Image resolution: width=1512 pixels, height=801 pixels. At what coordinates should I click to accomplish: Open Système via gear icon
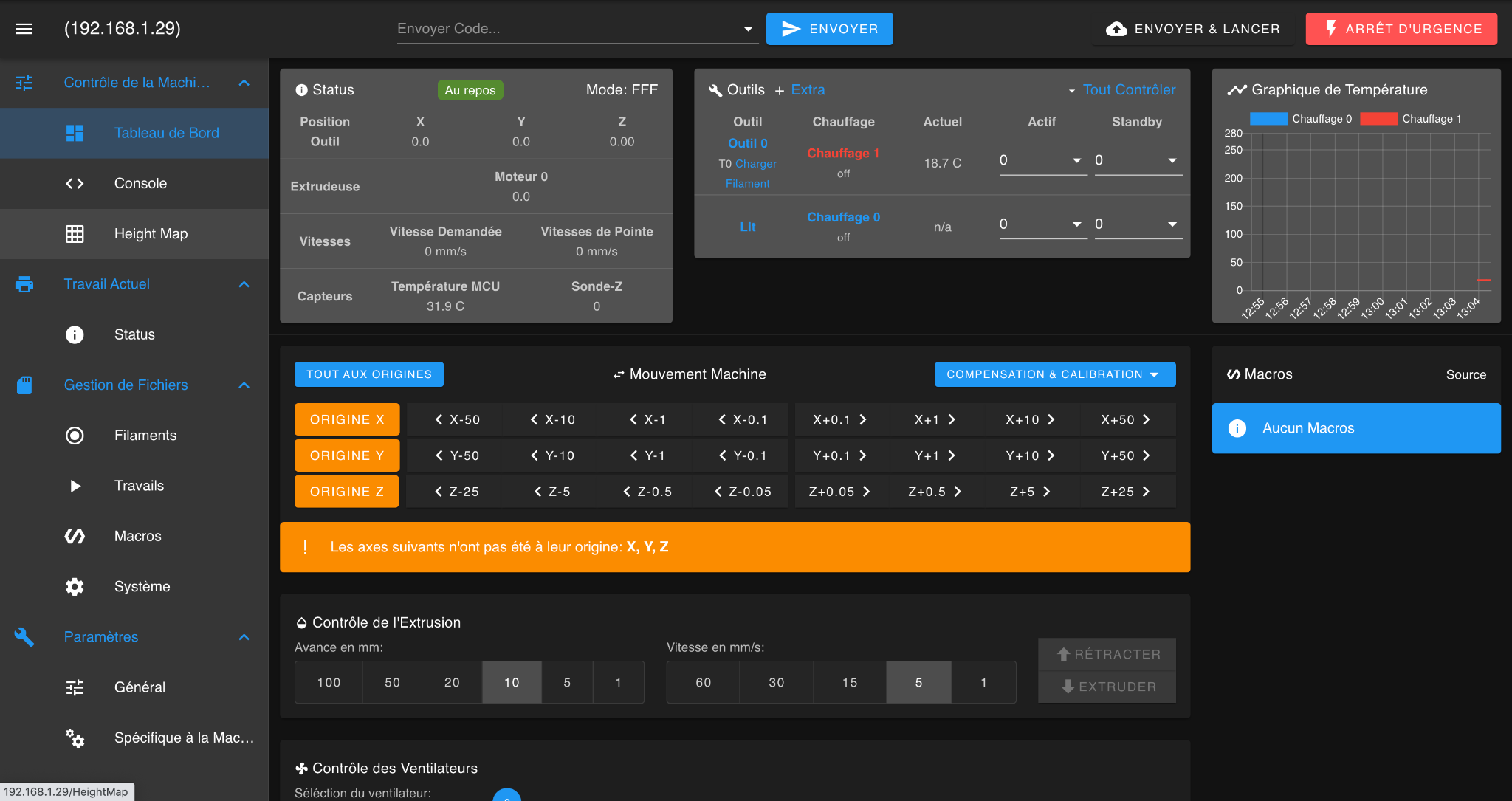coord(75,587)
